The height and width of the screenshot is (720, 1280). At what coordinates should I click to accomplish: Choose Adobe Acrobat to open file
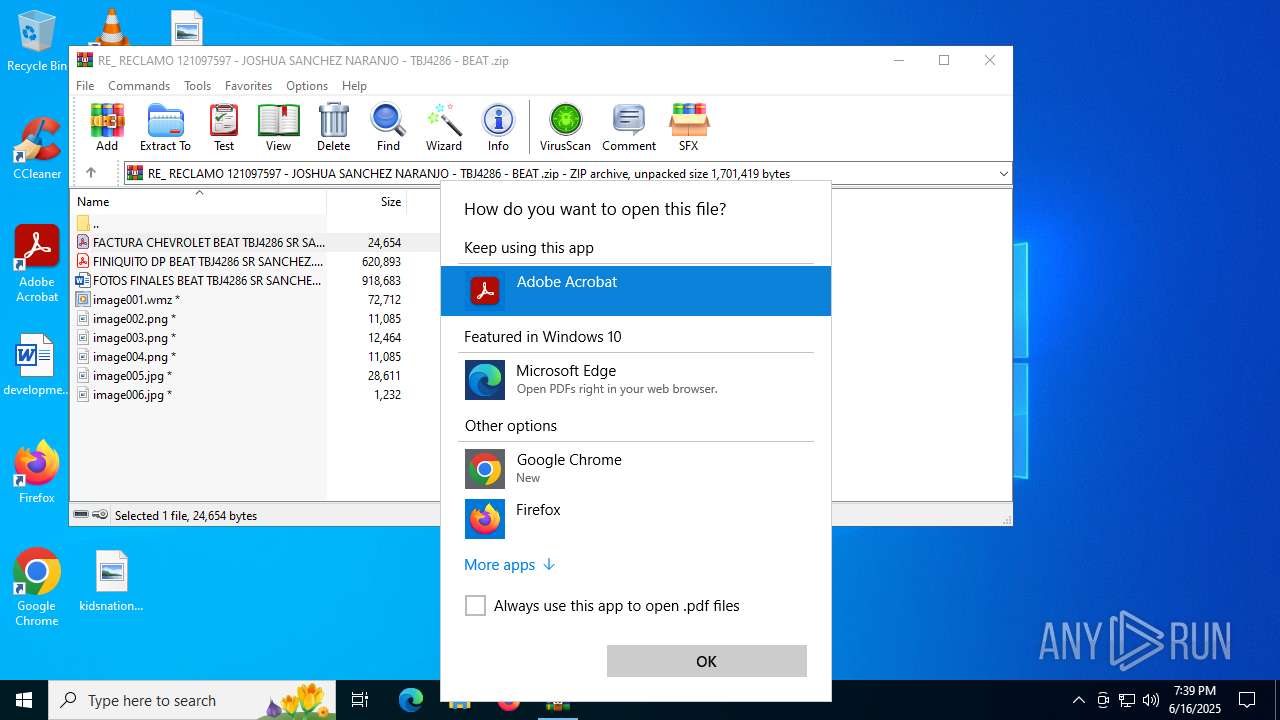point(636,291)
